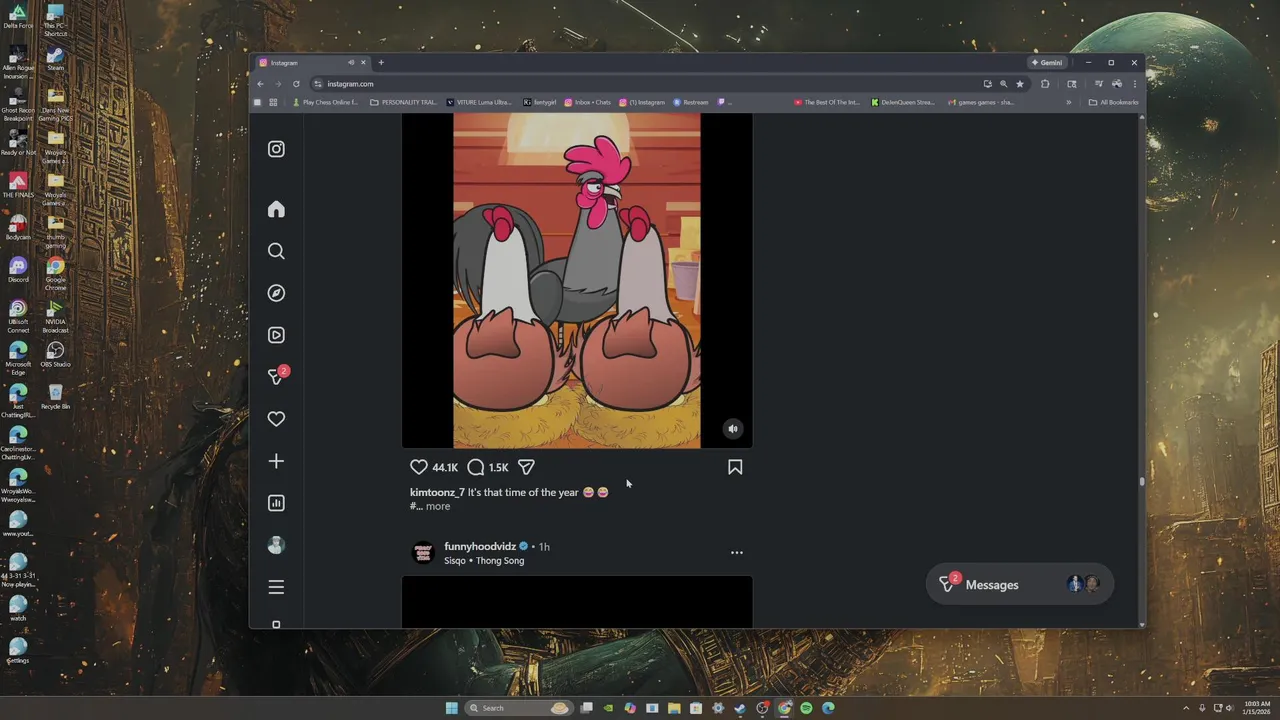Open The Best Of The Int... bookmark

pos(828,102)
